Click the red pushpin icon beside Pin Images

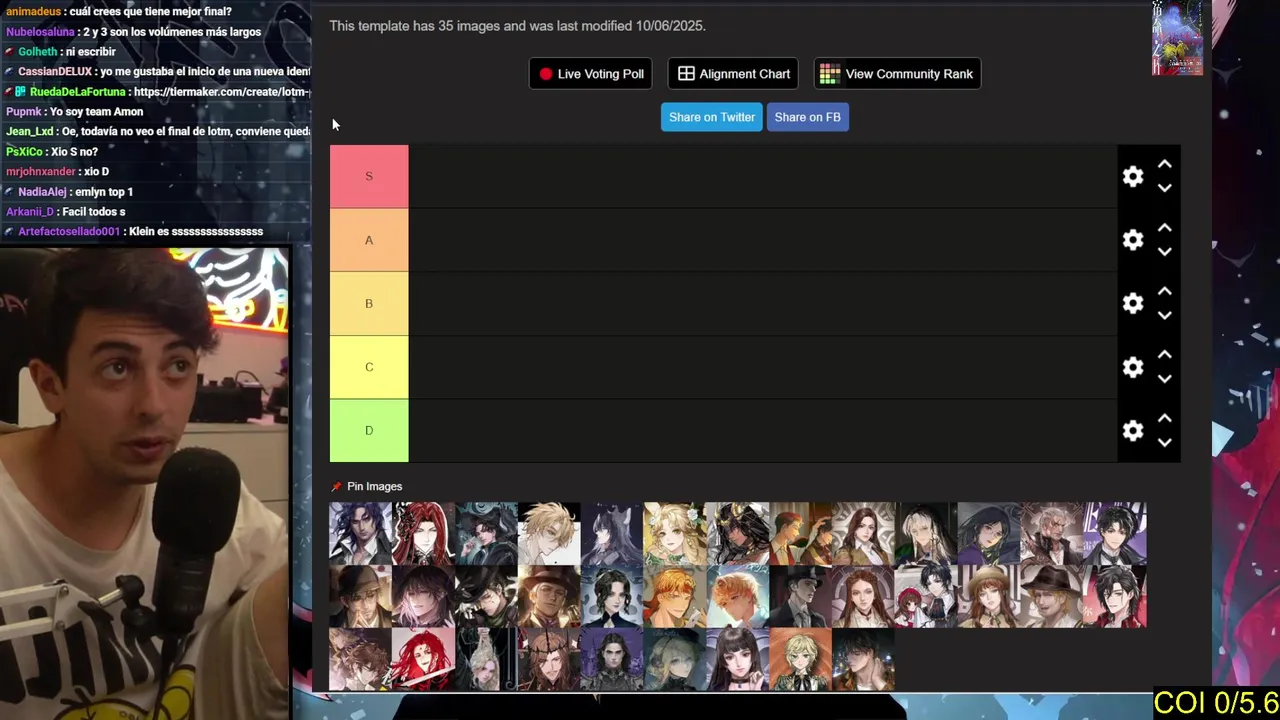coord(337,486)
